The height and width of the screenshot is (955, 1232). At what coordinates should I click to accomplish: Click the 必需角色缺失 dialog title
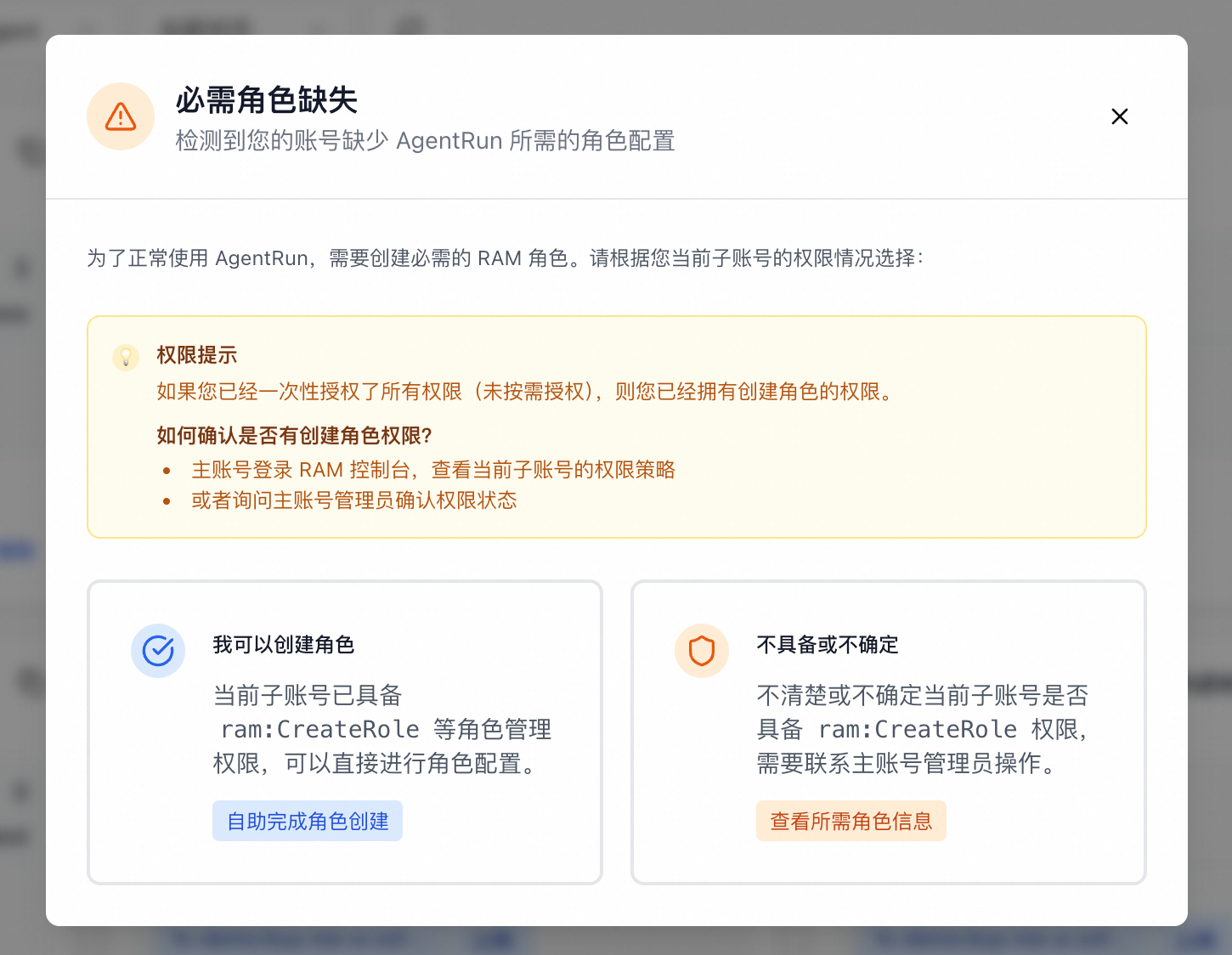click(267, 100)
